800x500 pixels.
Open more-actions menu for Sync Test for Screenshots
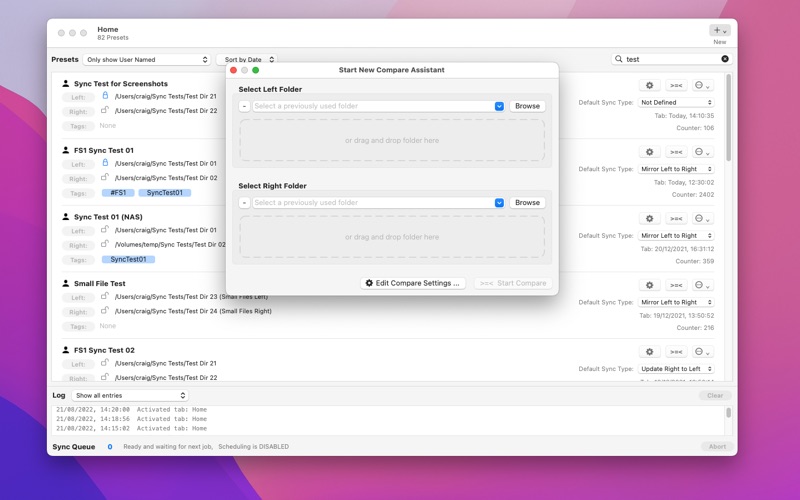tap(702, 85)
